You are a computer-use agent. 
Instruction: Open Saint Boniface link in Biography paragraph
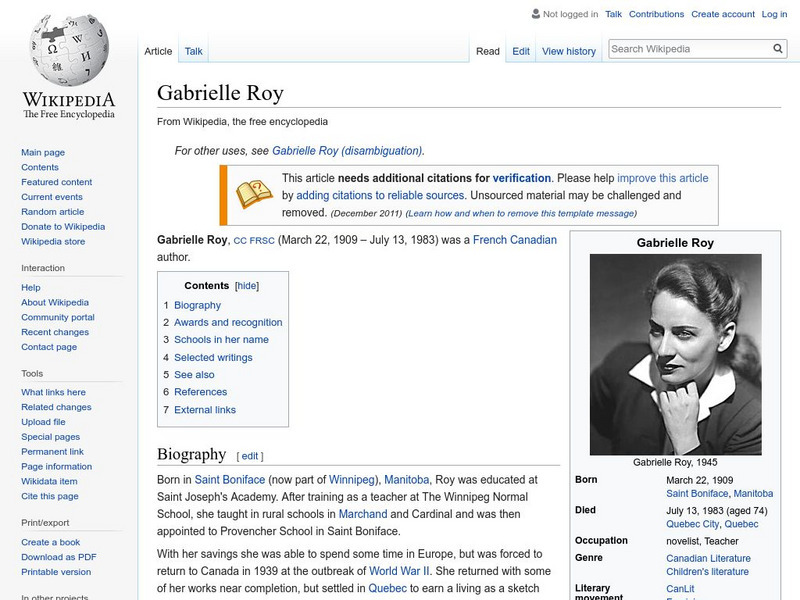[230, 480]
